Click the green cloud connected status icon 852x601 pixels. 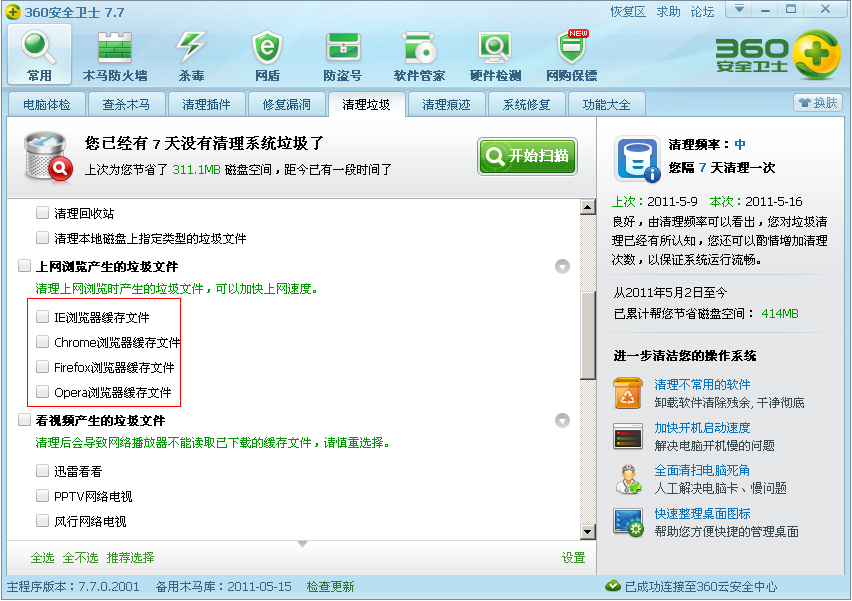coord(613,586)
